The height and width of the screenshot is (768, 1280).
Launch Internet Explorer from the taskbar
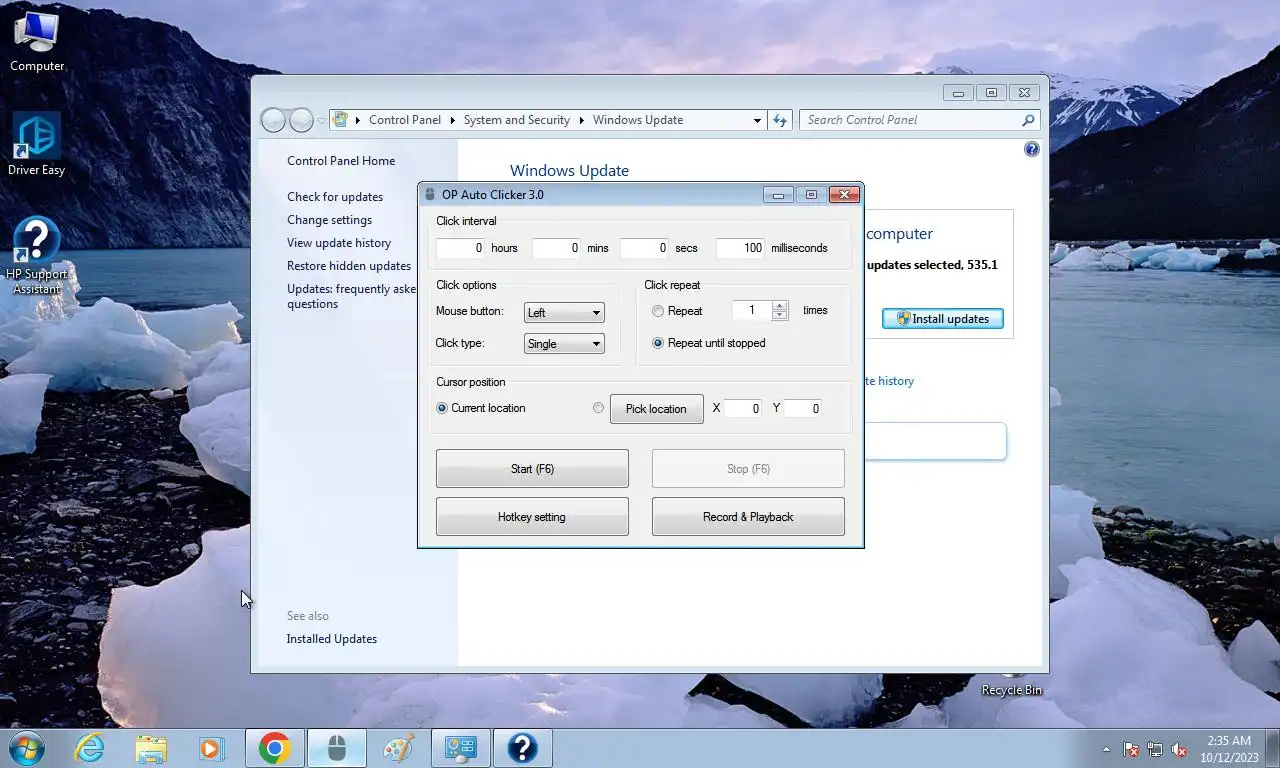tap(89, 748)
